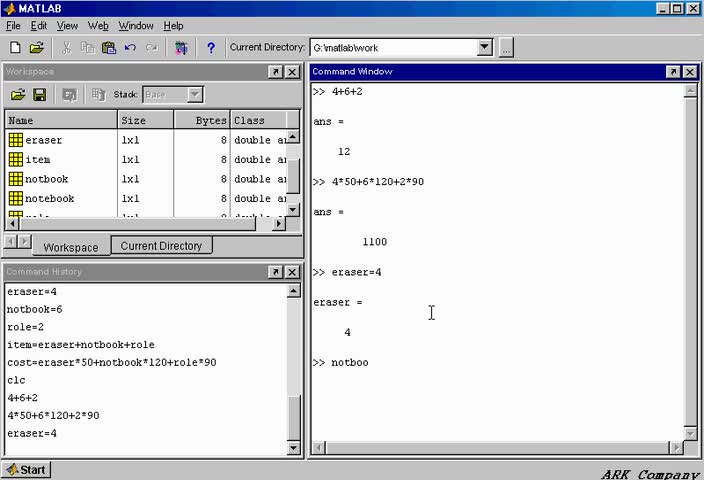
Task: Sort workspace by Size column header
Action: pyautogui.click(x=145, y=120)
